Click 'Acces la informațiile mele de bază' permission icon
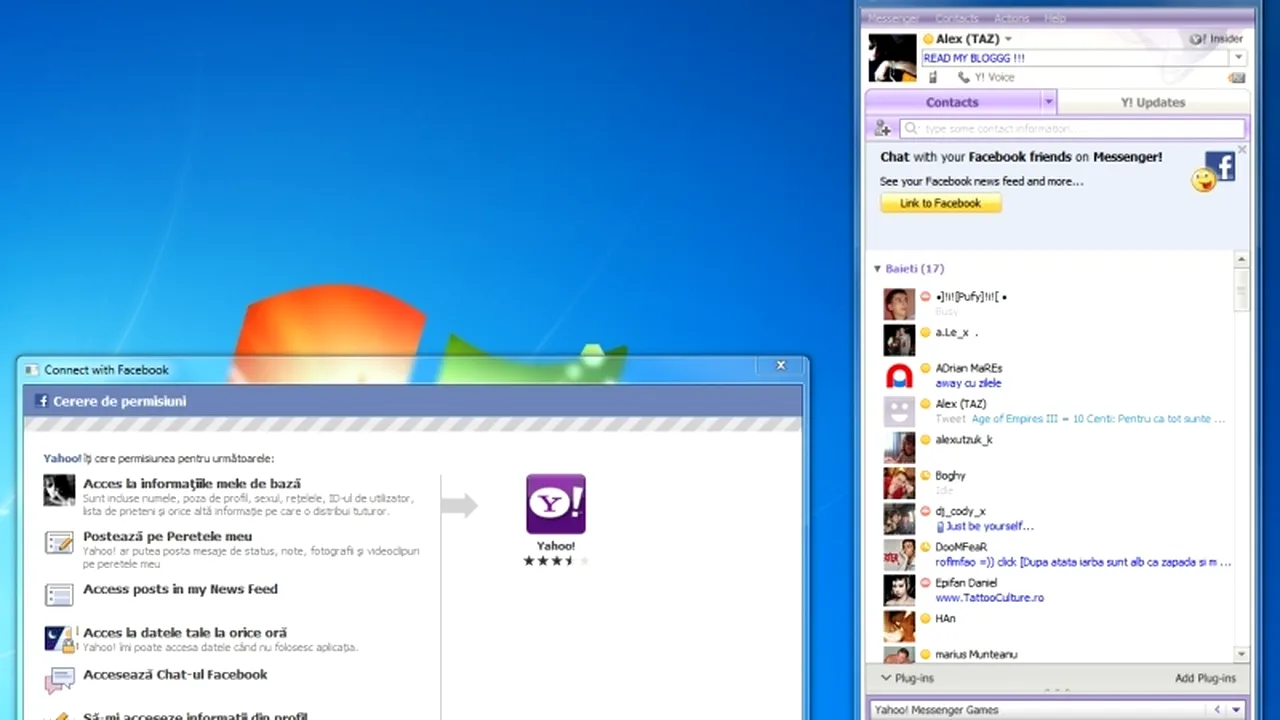This screenshot has height=720, width=1280. click(x=59, y=490)
